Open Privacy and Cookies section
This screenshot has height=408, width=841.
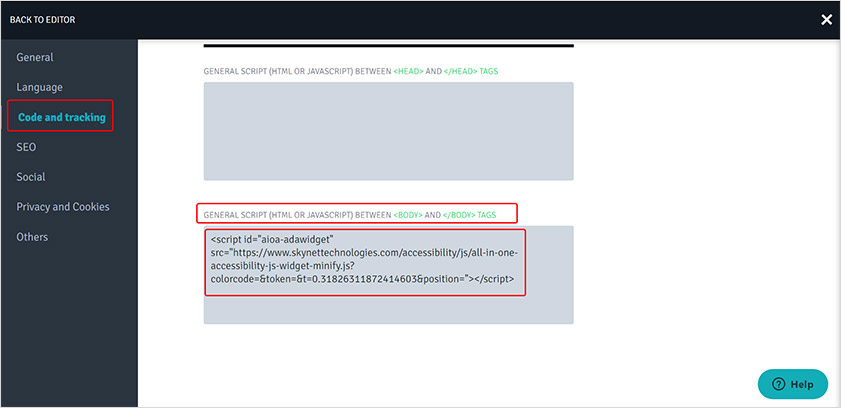[x=63, y=207]
